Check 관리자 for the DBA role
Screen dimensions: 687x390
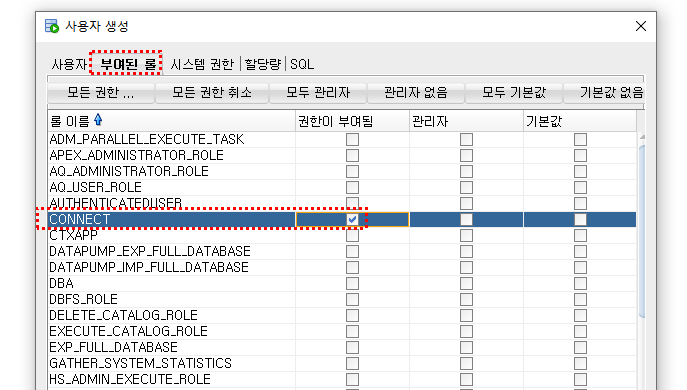click(466, 284)
